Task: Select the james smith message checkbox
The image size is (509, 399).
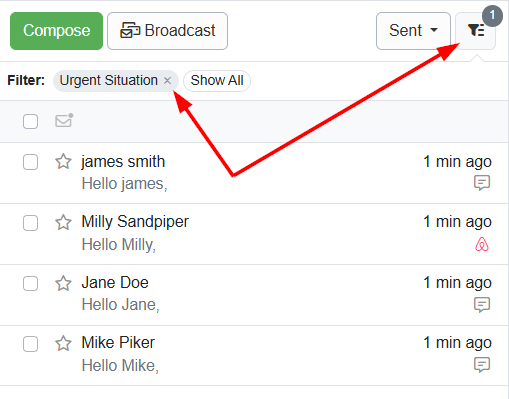Action: 30,162
